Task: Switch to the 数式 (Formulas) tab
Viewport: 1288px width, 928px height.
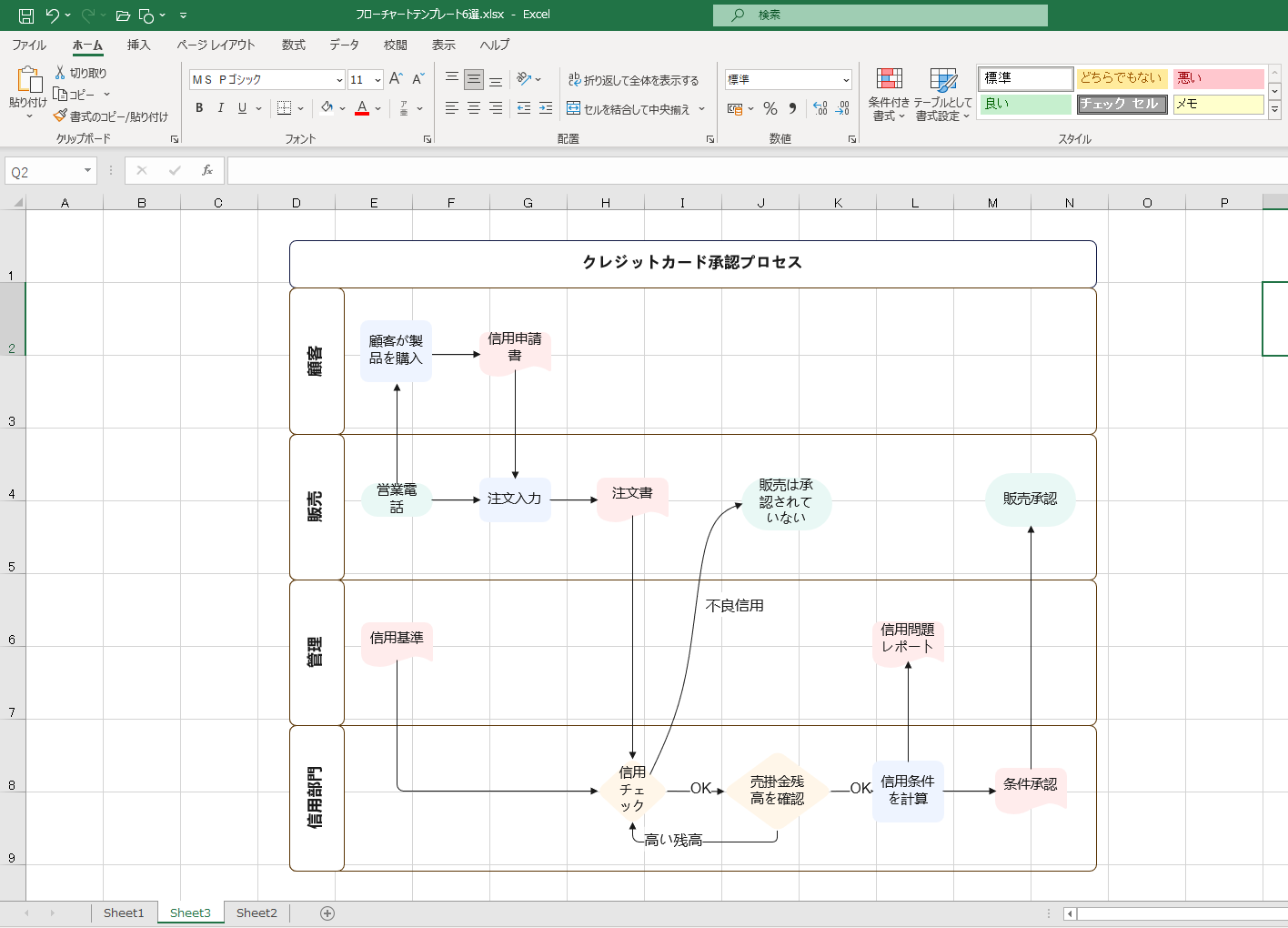Action: click(x=293, y=45)
